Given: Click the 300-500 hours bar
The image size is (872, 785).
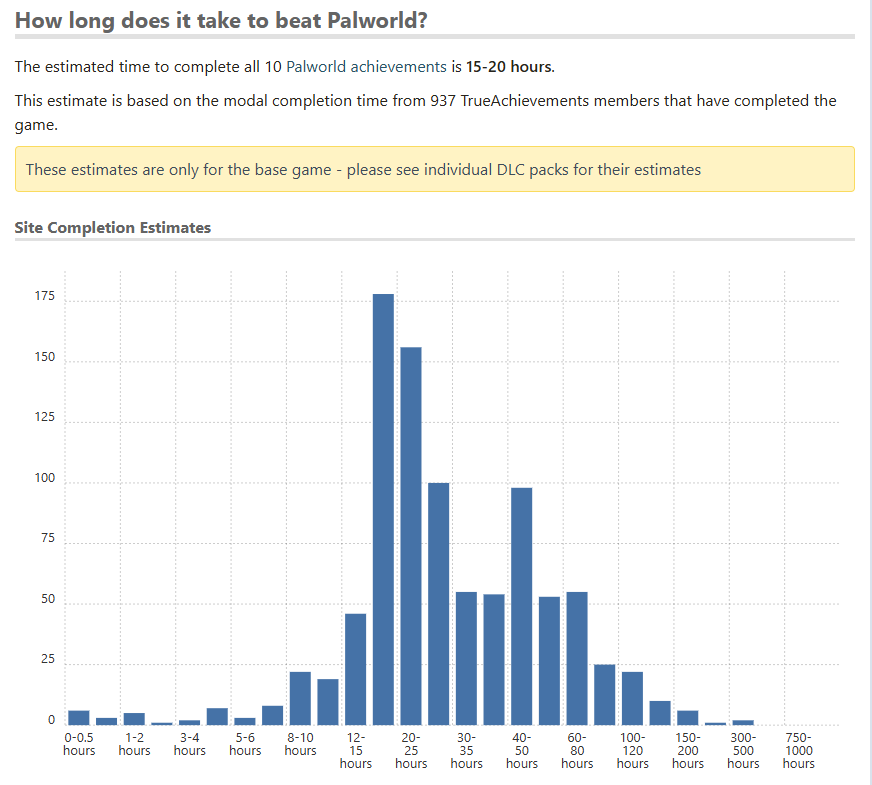Looking at the screenshot, I should click(x=743, y=723).
